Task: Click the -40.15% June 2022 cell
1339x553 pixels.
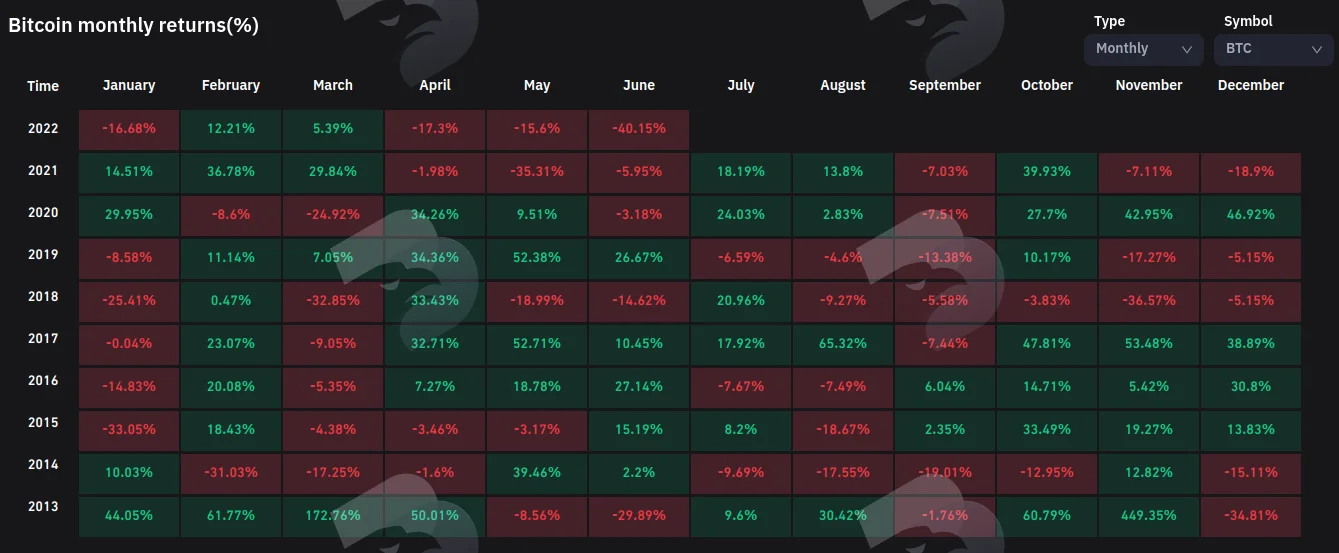Action: (x=639, y=130)
